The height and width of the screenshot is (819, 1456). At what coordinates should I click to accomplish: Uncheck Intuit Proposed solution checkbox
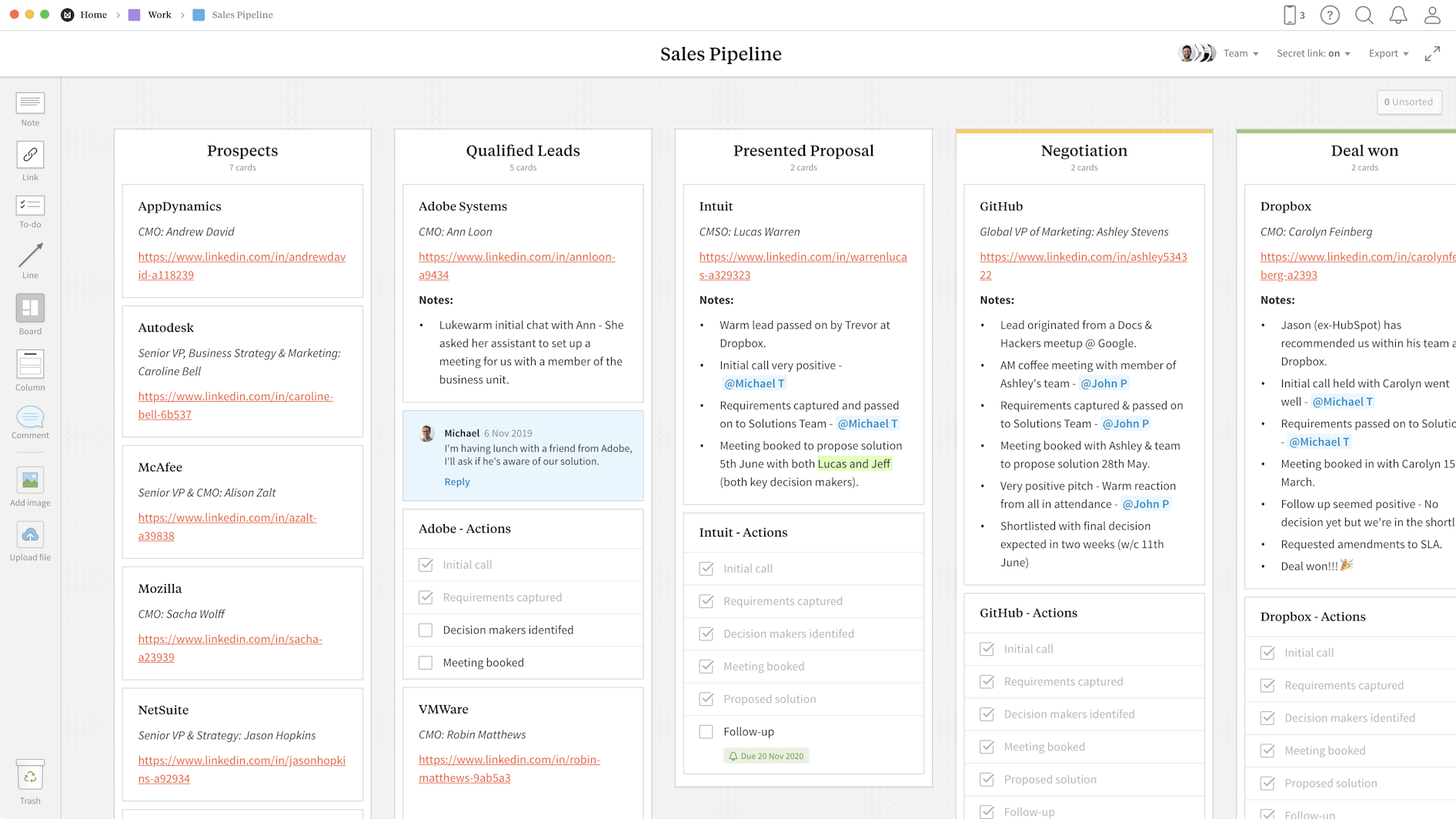click(706, 699)
